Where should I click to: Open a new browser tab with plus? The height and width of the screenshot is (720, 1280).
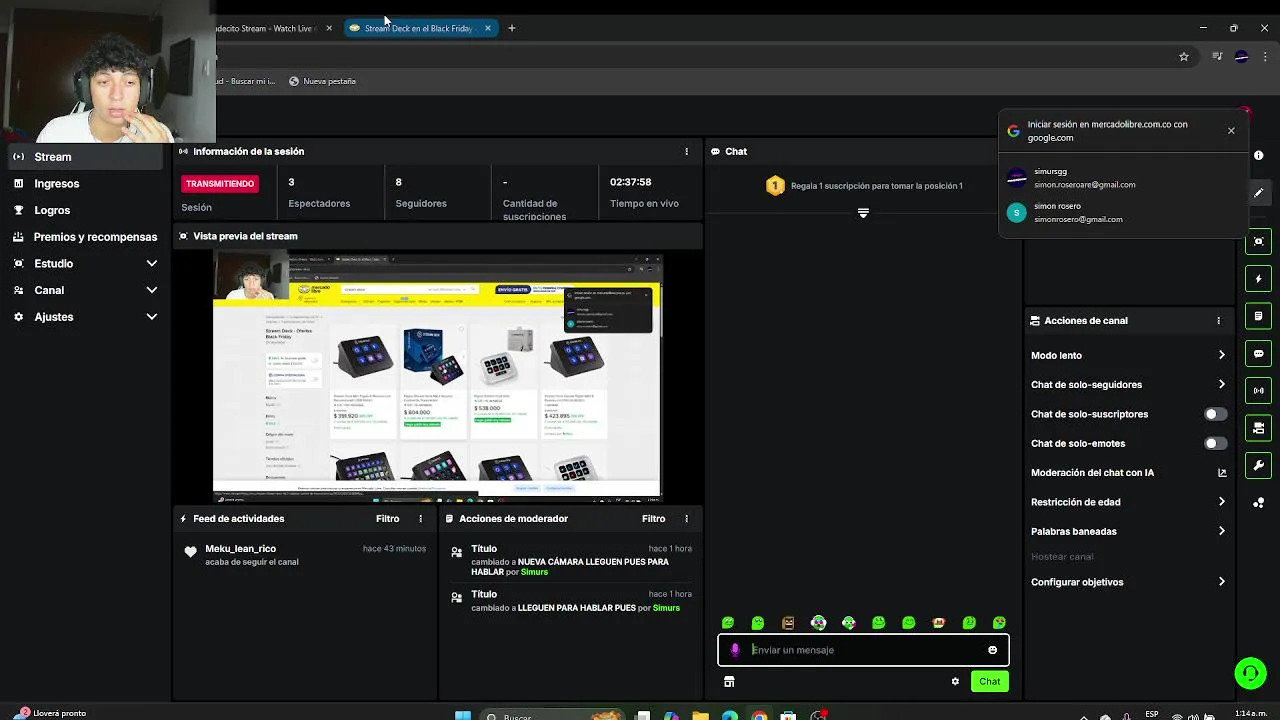point(512,28)
